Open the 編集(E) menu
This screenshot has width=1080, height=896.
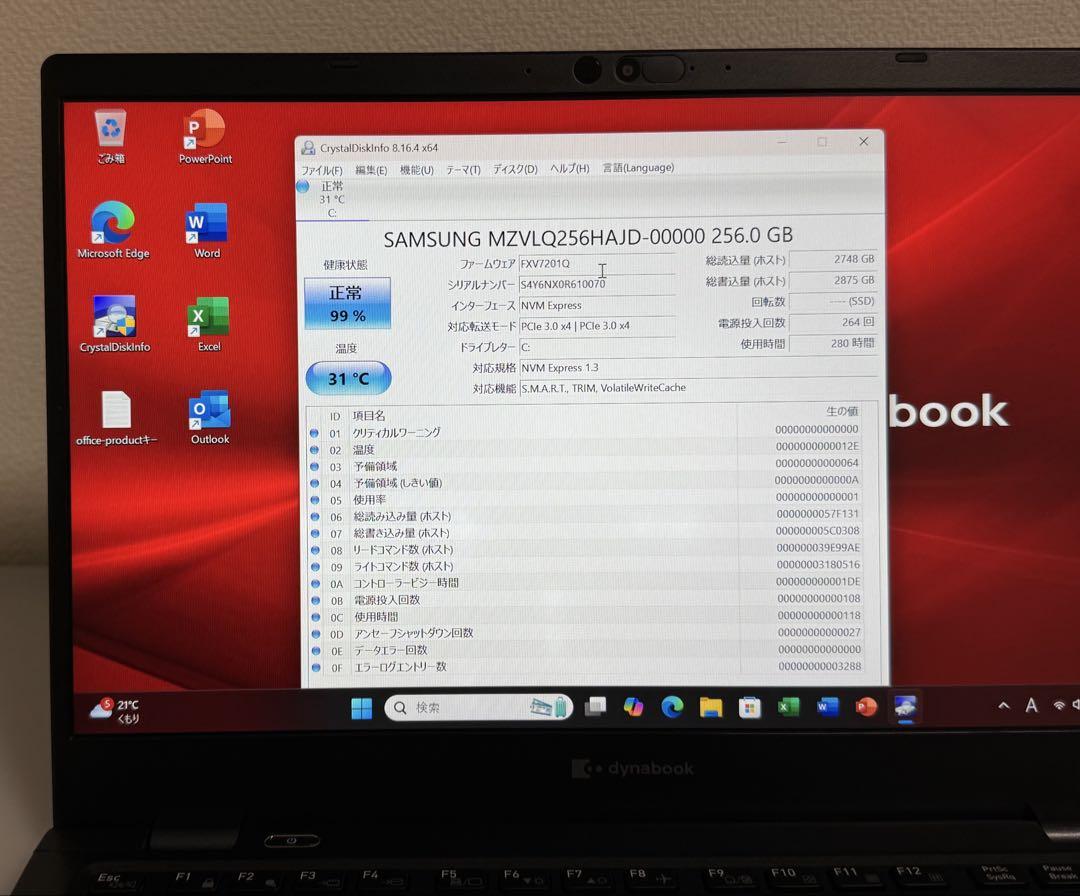[371, 170]
